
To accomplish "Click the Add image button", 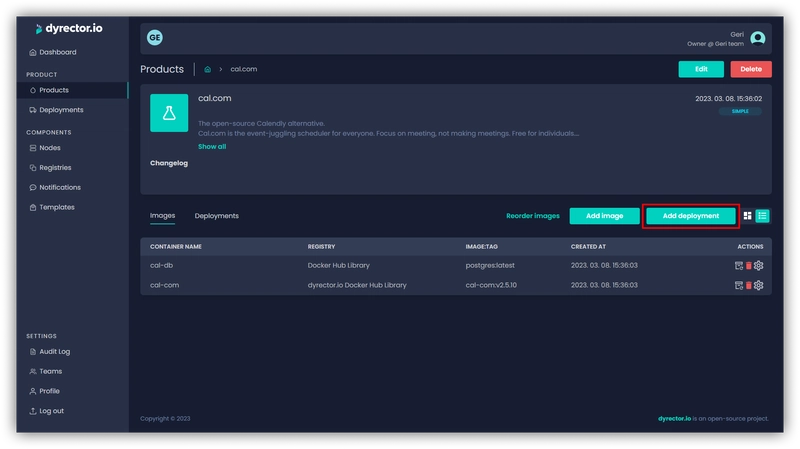I will coord(604,216).
